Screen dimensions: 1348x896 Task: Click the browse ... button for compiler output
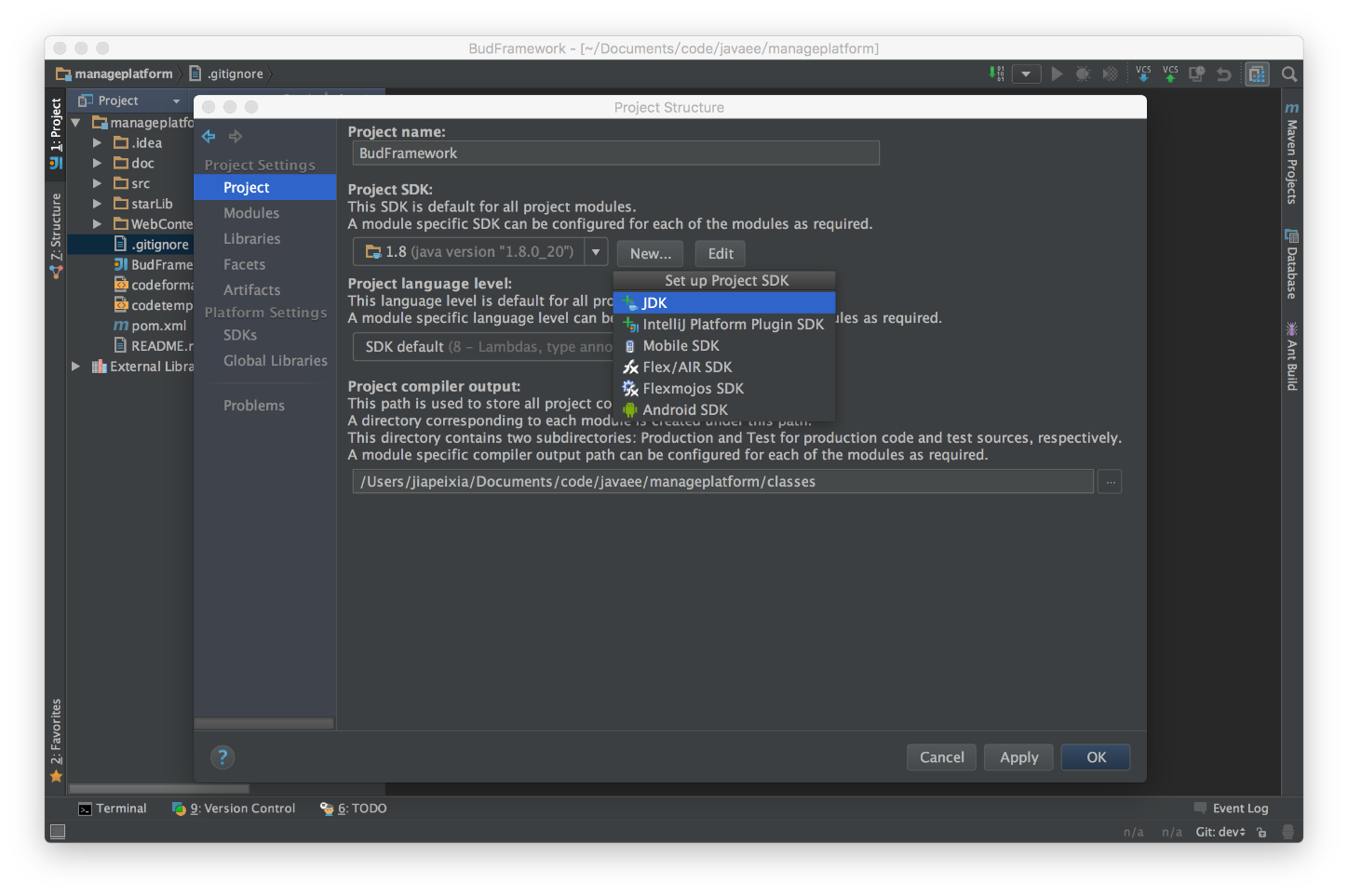[1110, 482]
